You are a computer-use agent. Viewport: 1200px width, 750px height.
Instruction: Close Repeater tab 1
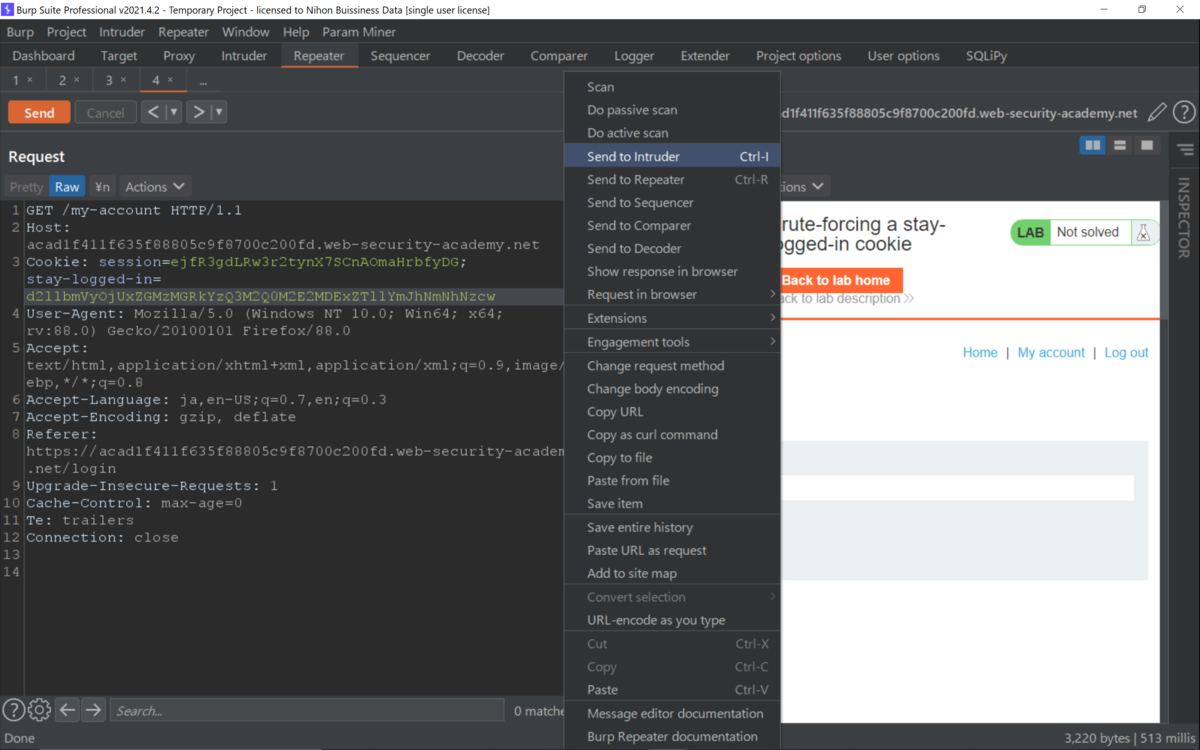point(30,80)
